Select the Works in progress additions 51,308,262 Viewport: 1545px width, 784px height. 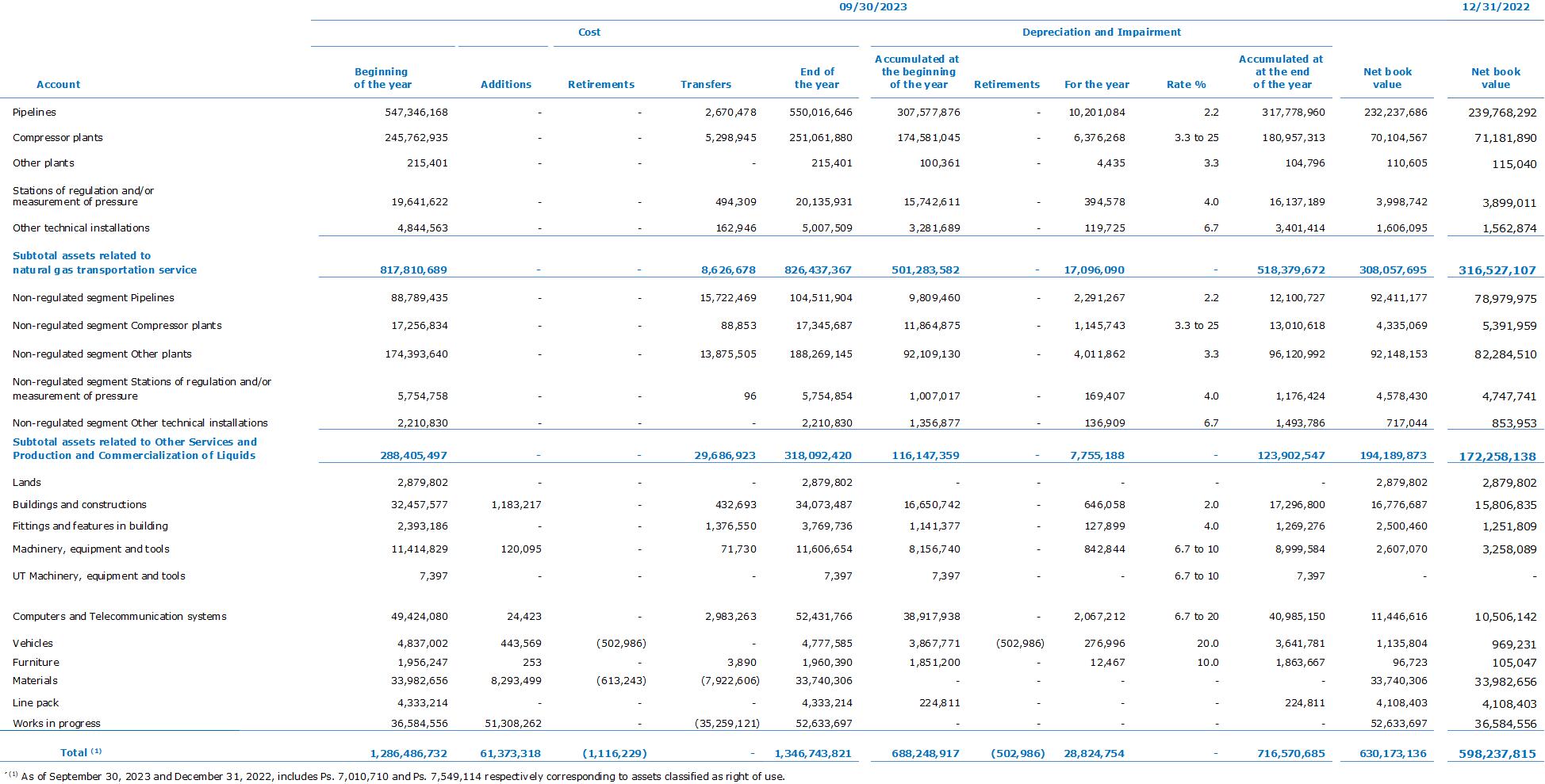[513, 724]
